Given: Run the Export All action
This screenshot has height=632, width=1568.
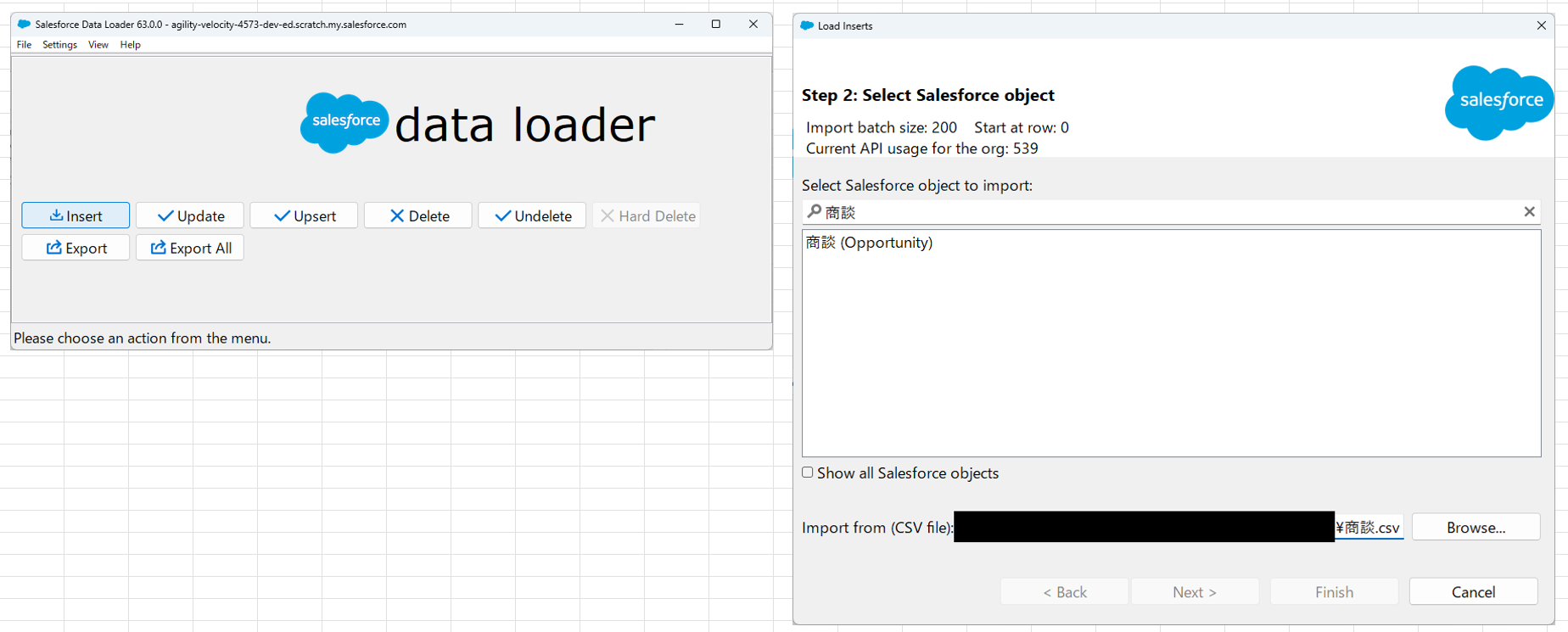Looking at the screenshot, I should pos(190,248).
